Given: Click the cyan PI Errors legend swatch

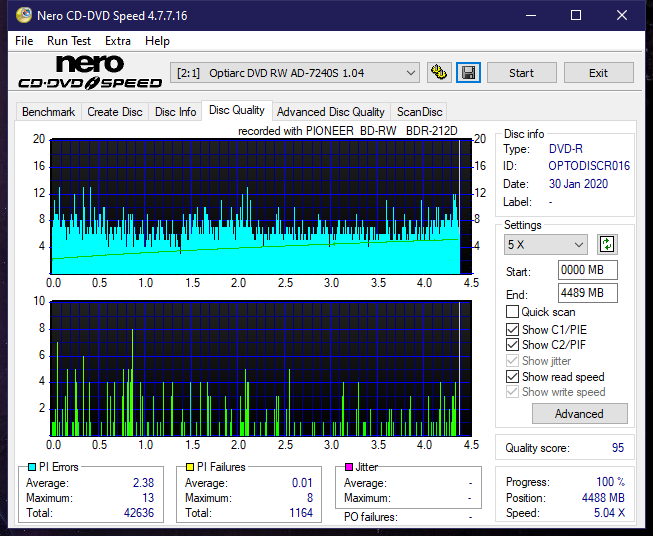Looking at the screenshot, I should [x=31, y=467].
